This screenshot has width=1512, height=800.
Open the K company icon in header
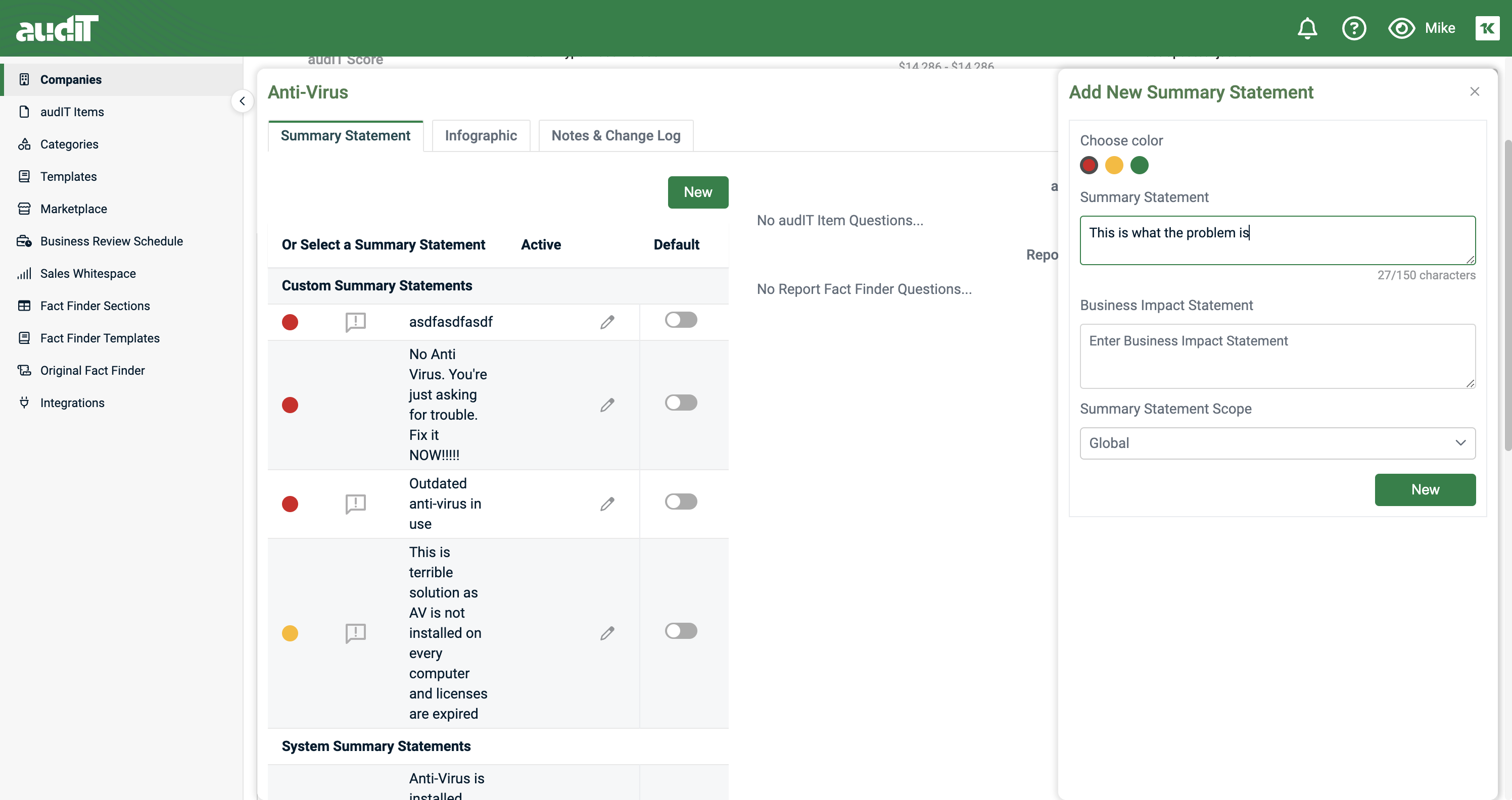tap(1487, 28)
